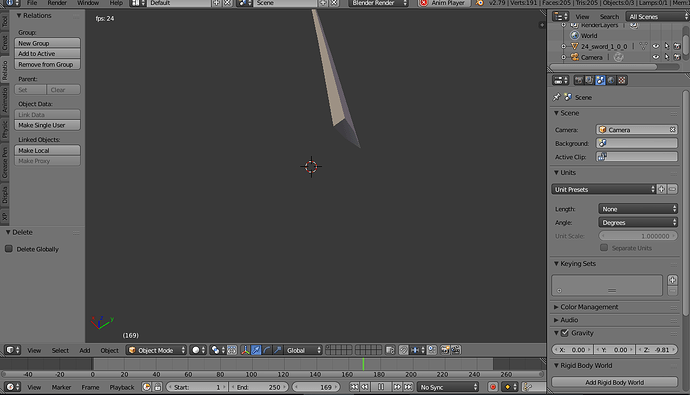This screenshot has width=690, height=395.
Task: Jump to end frame playback icon
Action: 408,387
